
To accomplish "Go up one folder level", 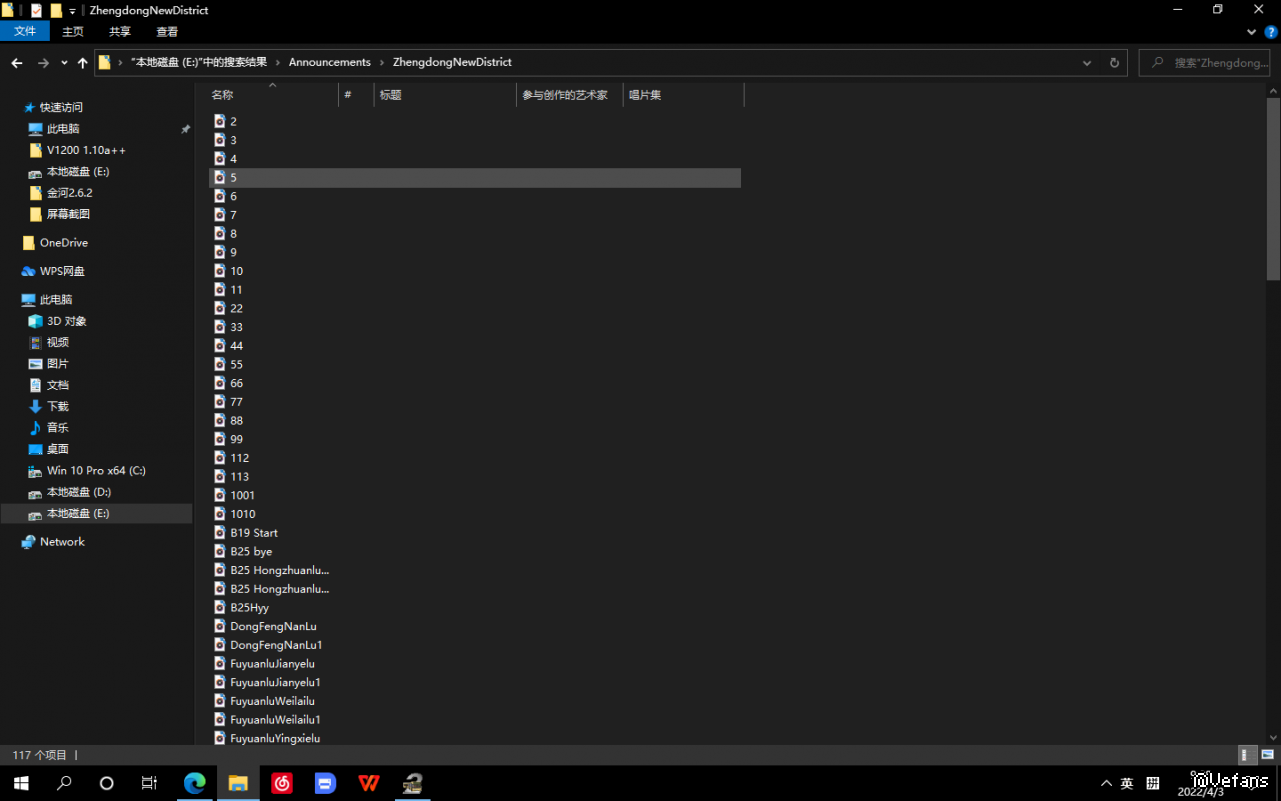I will tap(82, 63).
